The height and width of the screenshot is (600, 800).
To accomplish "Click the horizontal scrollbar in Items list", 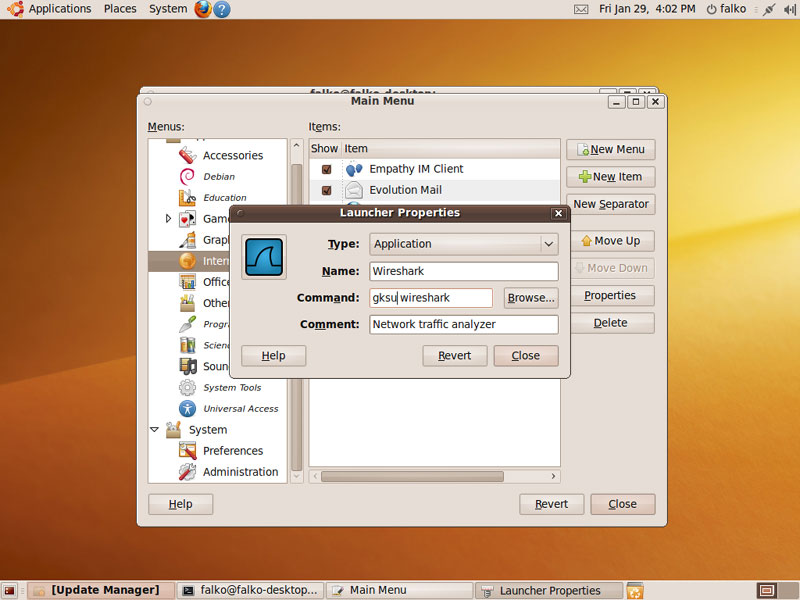I will coord(412,477).
